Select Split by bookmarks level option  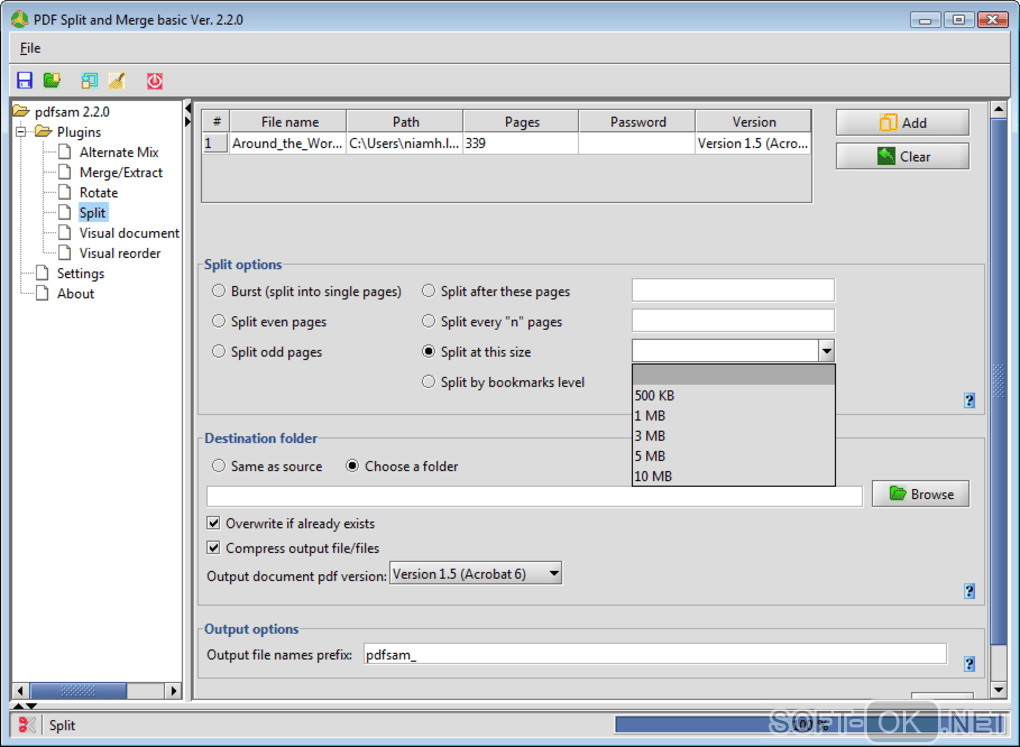[x=428, y=381]
